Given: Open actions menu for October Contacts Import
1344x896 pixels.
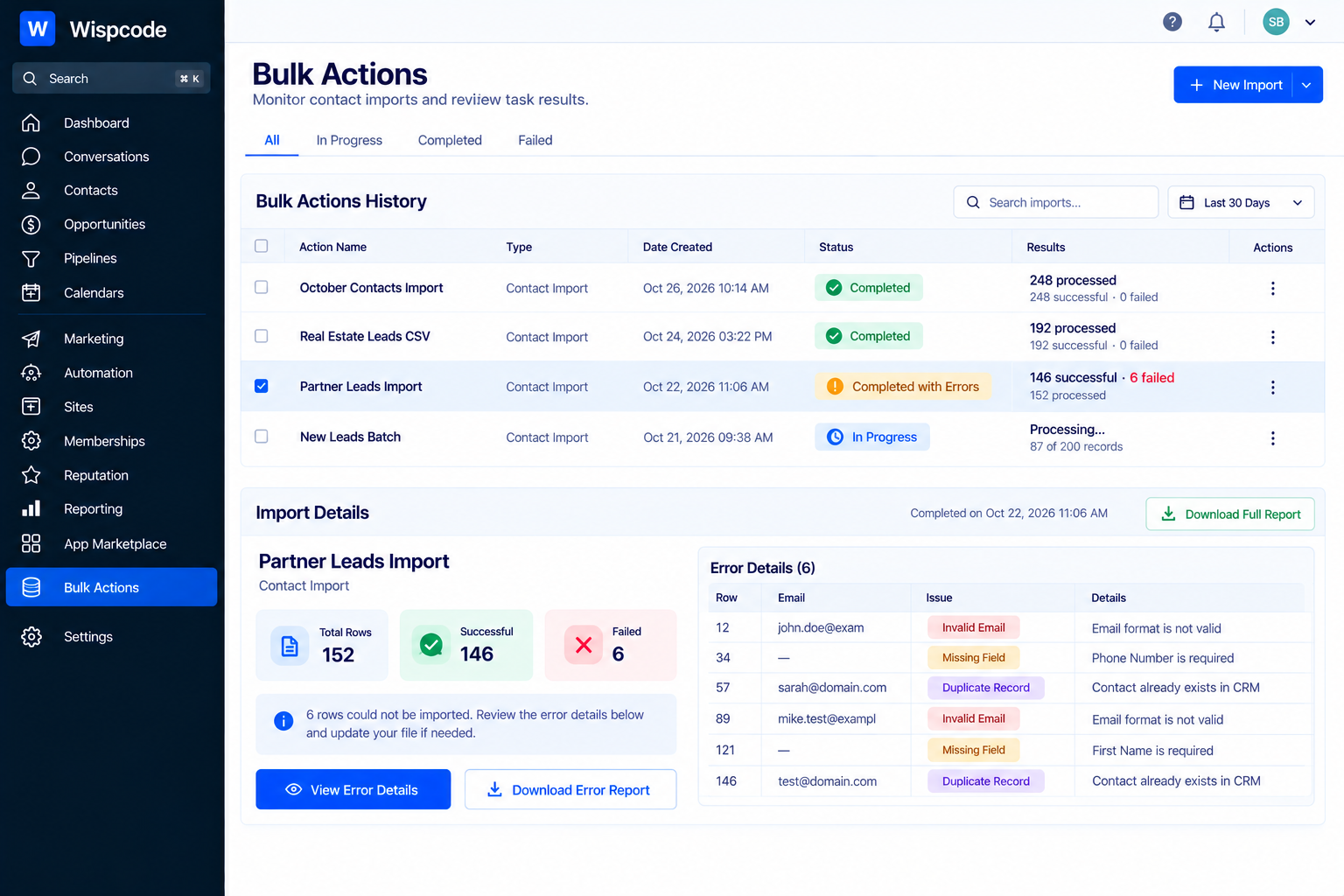Looking at the screenshot, I should tap(1272, 288).
